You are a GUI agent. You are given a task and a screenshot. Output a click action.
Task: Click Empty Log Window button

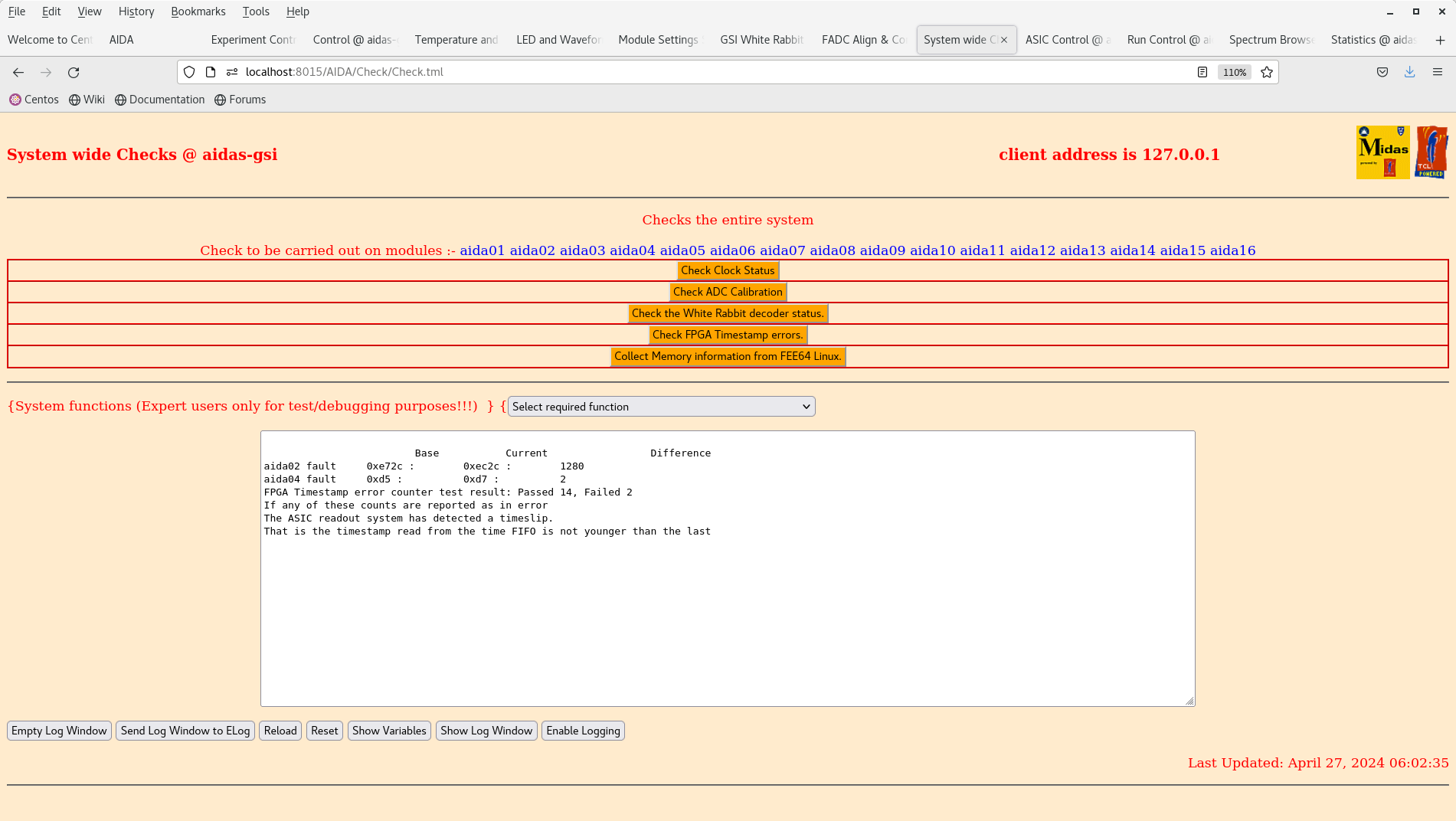click(x=59, y=731)
